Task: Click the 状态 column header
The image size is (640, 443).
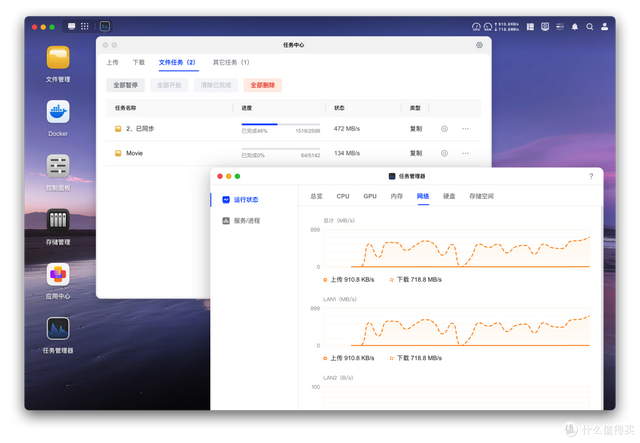Action: coord(339,108)
